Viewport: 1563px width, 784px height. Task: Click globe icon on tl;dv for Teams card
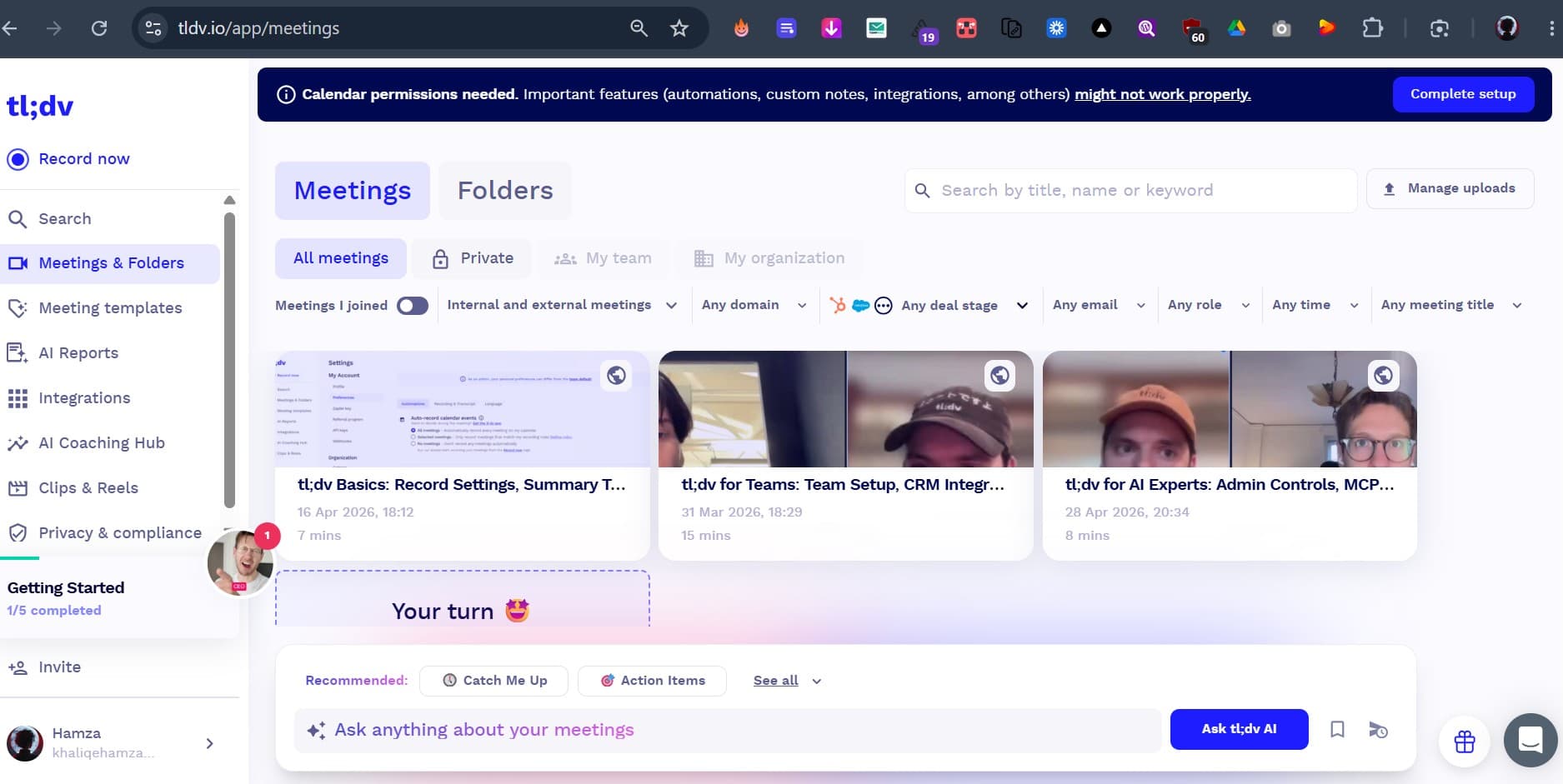(x=999, y=376)
